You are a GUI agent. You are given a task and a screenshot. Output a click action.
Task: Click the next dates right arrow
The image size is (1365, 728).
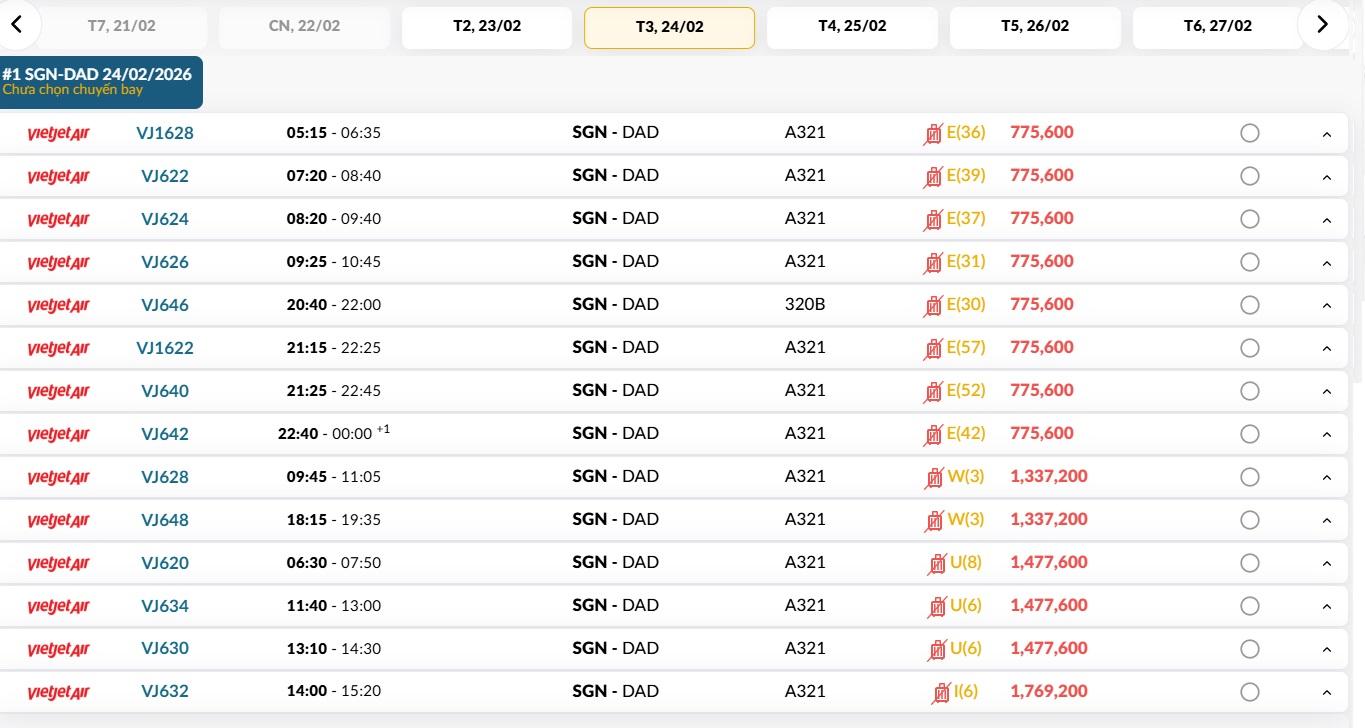[x=1322, y=25]
